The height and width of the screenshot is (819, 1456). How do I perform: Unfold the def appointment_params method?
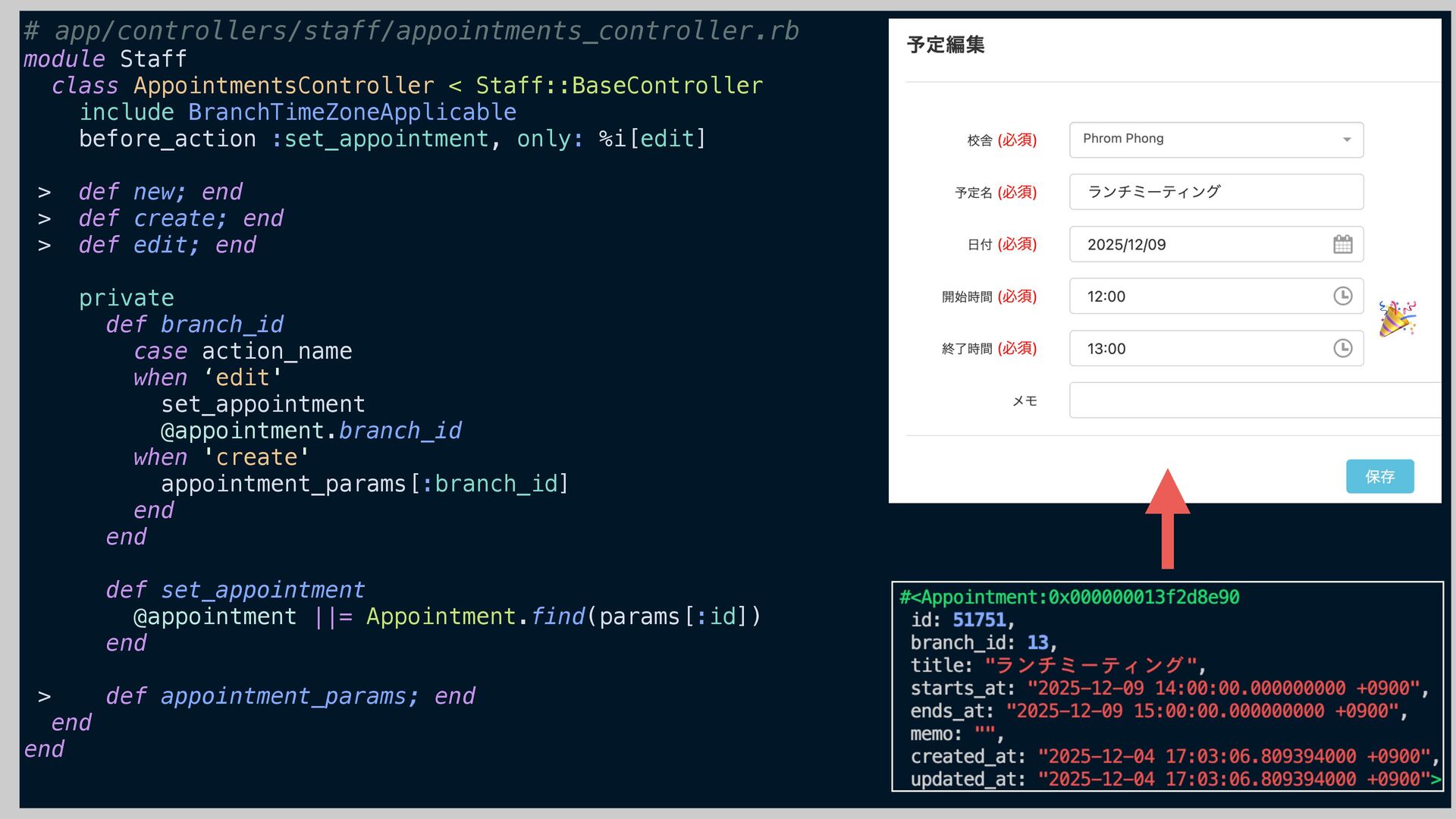[x=45, y=696]
